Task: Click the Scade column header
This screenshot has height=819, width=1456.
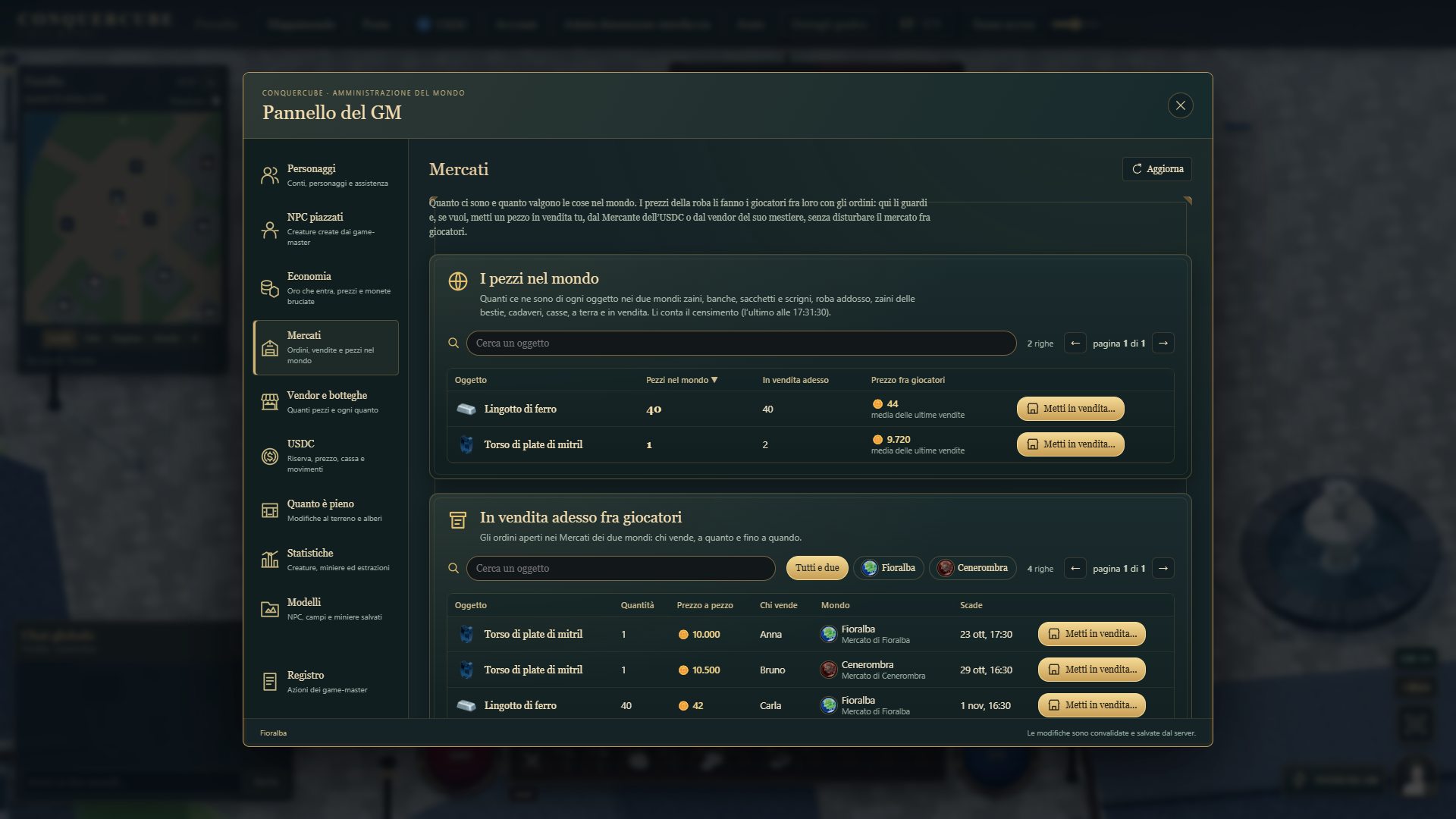Action: click(x=971, y=605)
